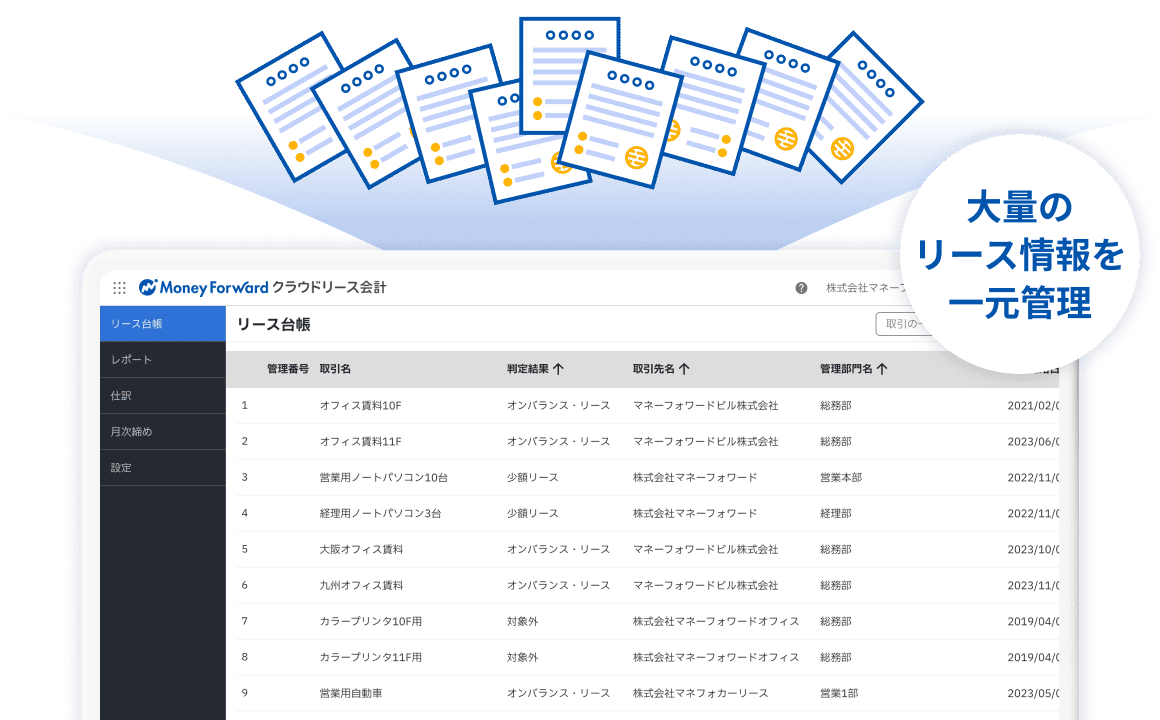Click the 取引名 column header
1160x720 pixels.
click(335, 369)
